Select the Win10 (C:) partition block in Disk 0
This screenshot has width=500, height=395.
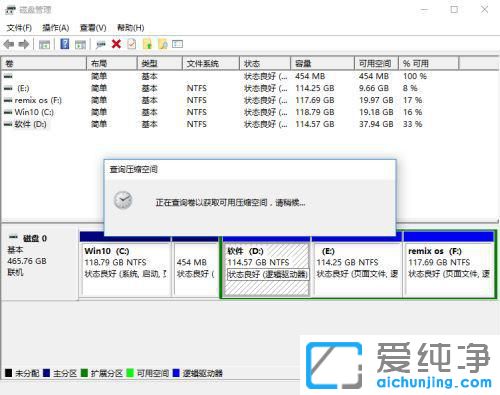click(126, 269)
